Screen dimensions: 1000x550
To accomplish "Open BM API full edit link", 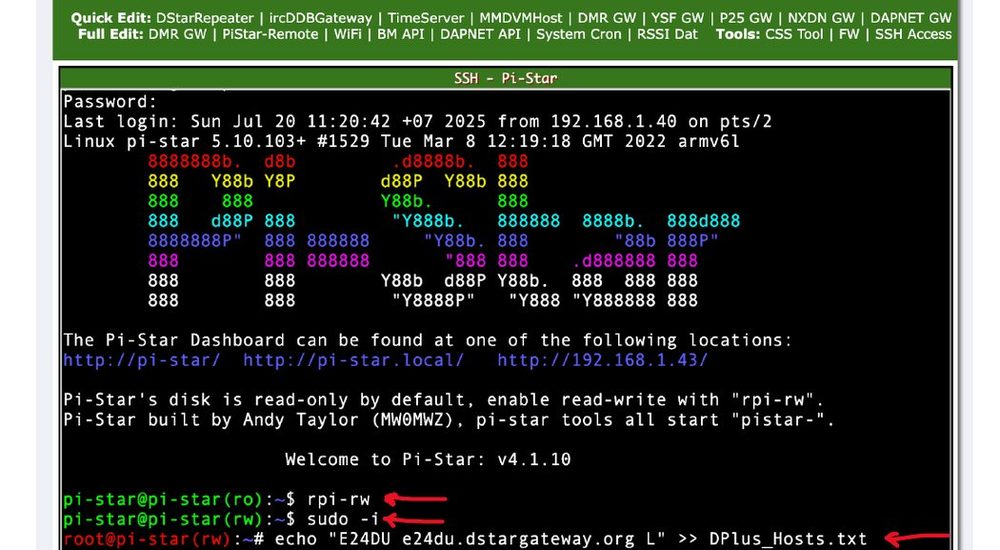I will pos(401,34).
